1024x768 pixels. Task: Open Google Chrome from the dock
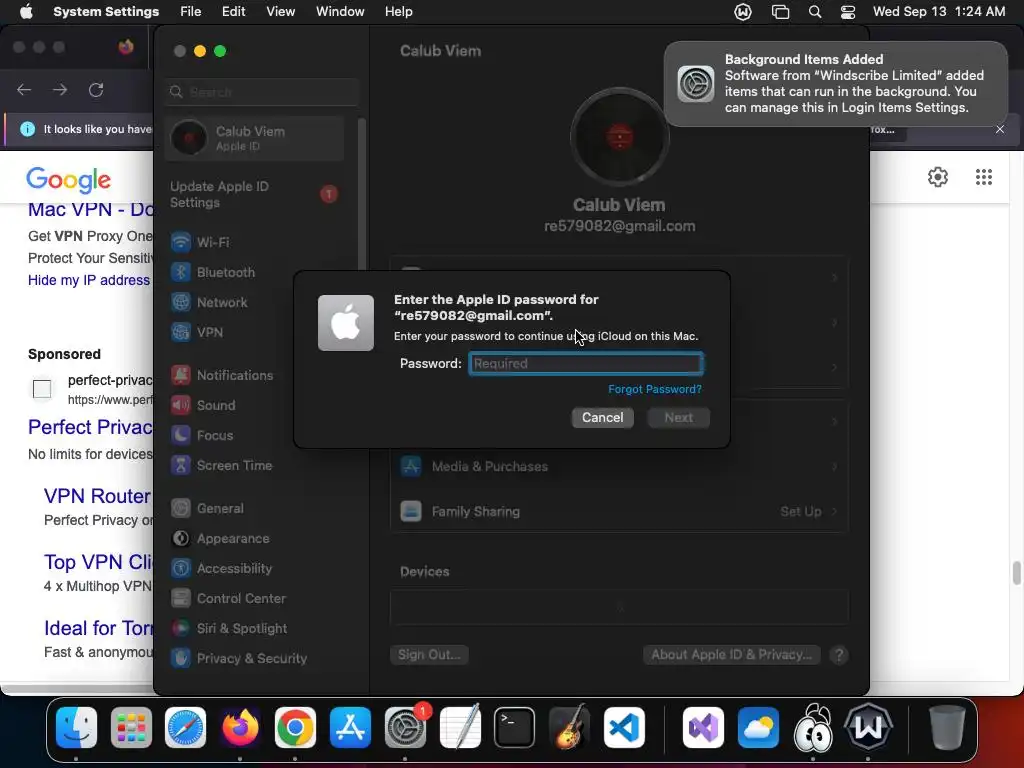coord(295,727)
